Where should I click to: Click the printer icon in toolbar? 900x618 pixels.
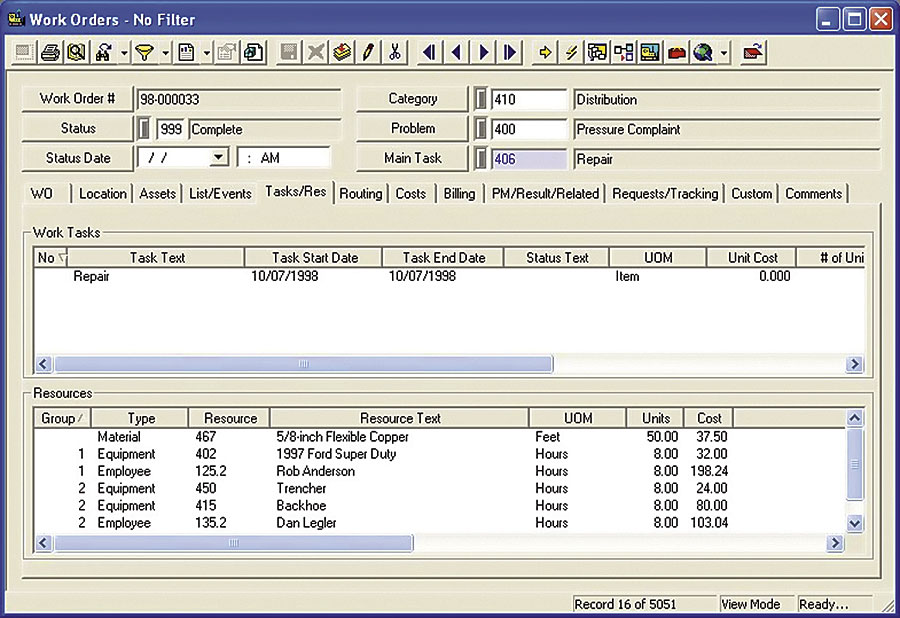point(50,53)
